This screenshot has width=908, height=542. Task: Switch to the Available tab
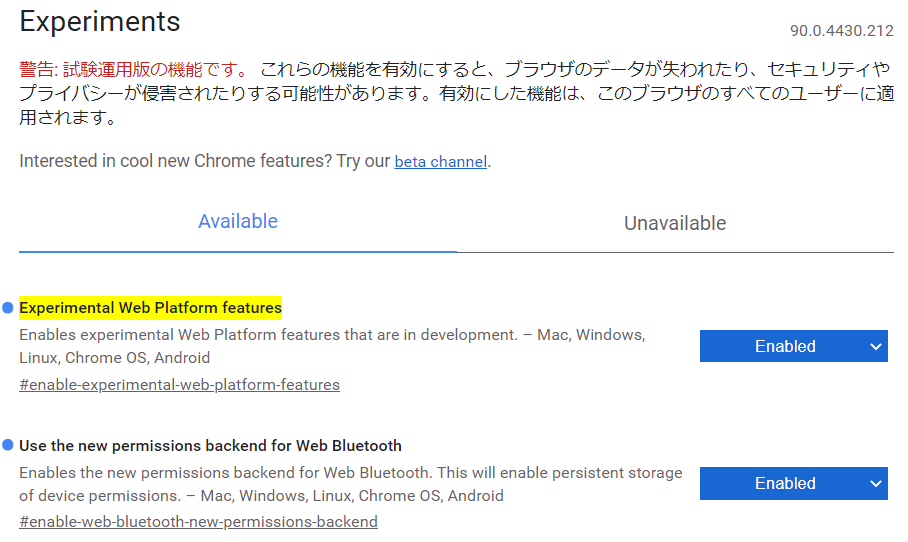[x=238, y=222]
